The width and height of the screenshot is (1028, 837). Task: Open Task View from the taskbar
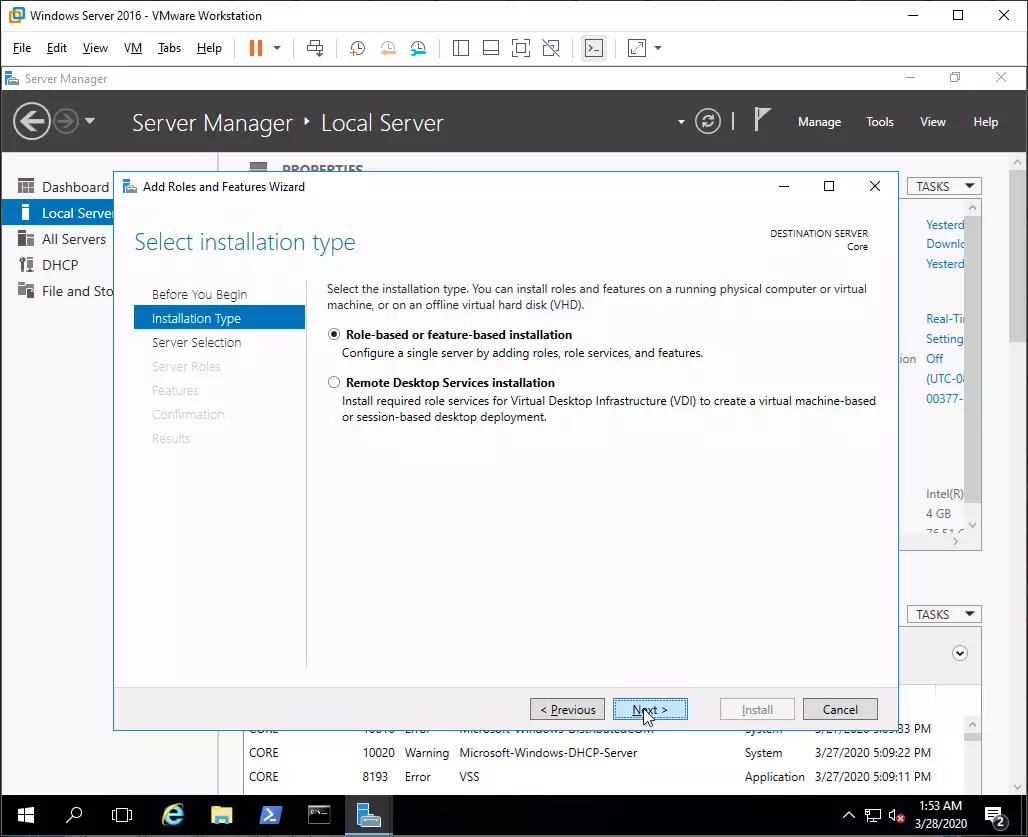pyautogui.click(x=122, y=815)
